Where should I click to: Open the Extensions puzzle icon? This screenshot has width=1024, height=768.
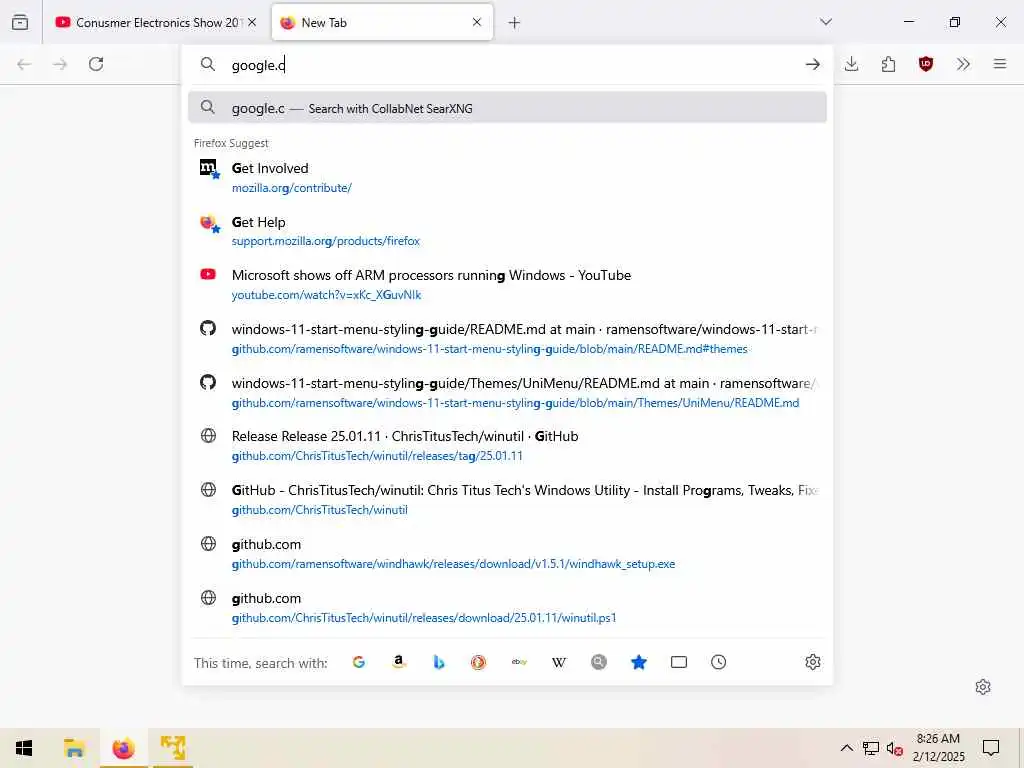tap(888, 64)
